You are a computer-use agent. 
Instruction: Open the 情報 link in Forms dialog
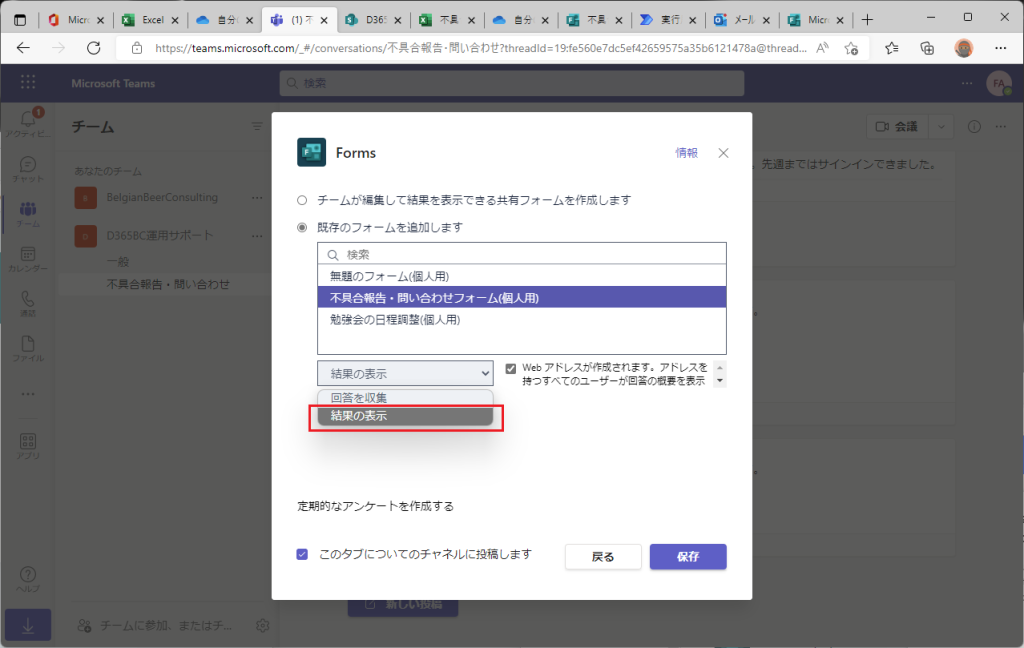pos(686,153)
